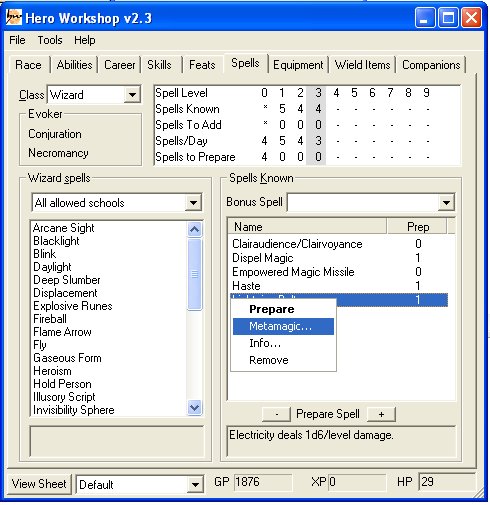Open the Tools menu
Screen dimensions: 490x505
50,40
